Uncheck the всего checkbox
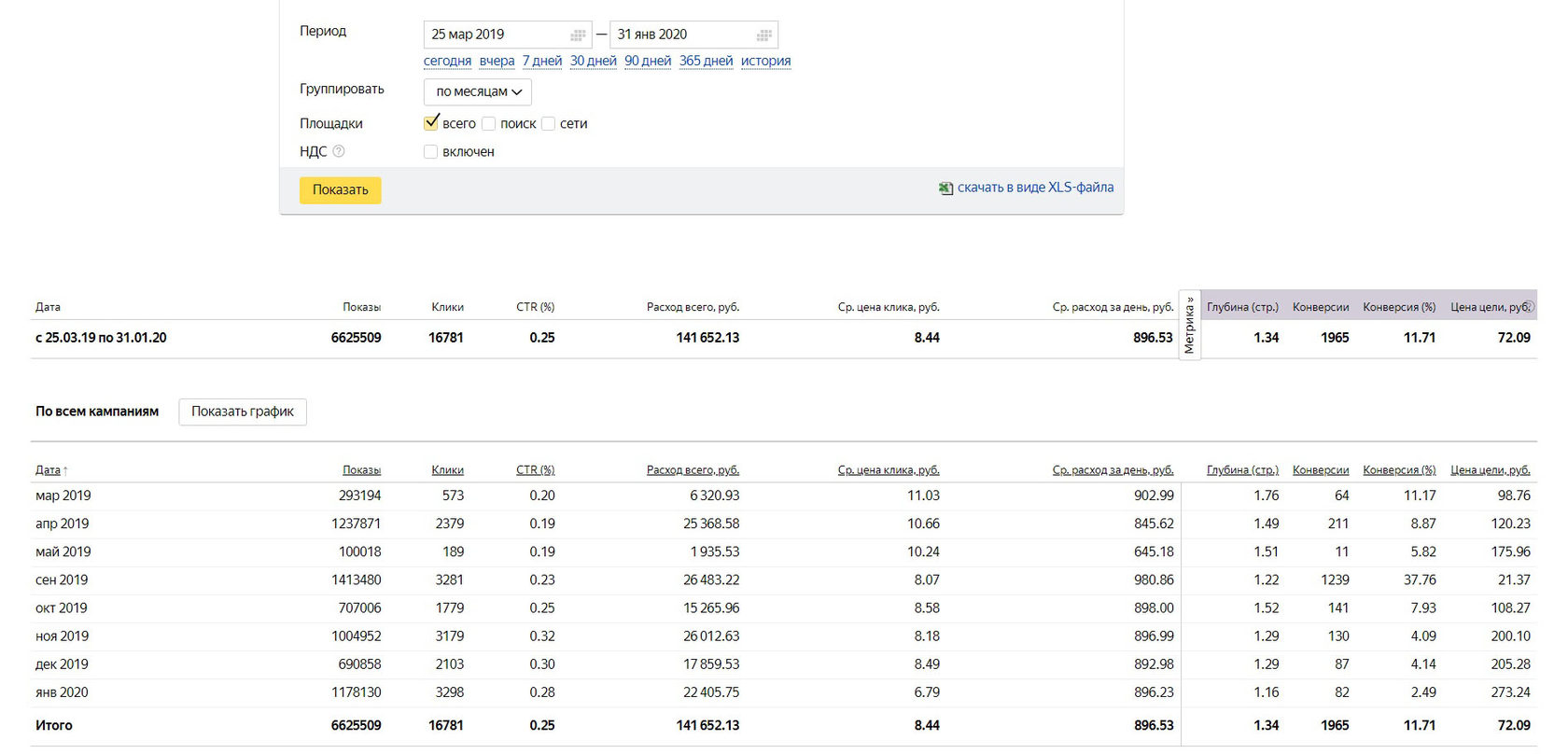 [x=431, y=123]
